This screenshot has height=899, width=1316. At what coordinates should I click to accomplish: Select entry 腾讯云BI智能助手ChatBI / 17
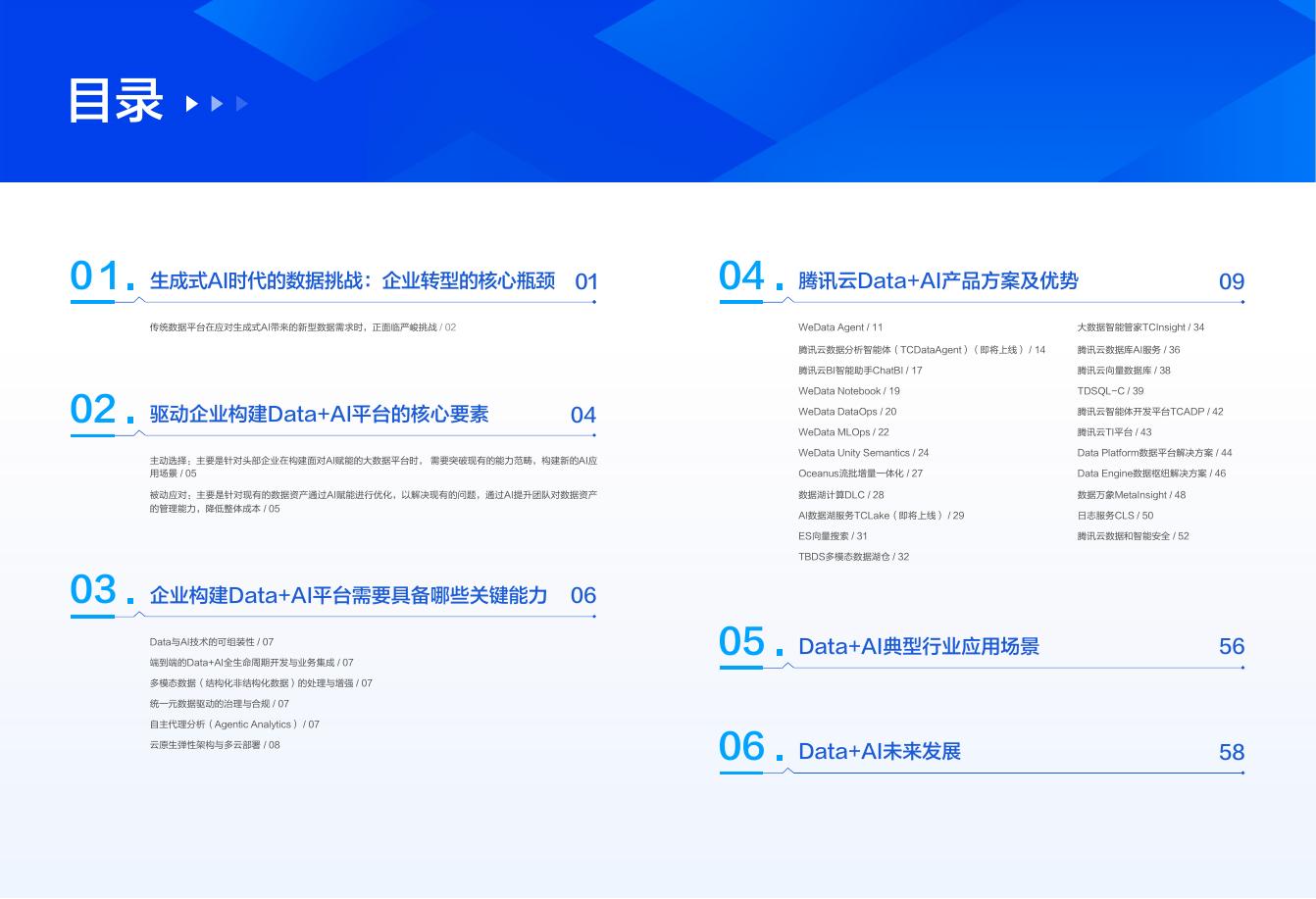(x=860, y=371)
